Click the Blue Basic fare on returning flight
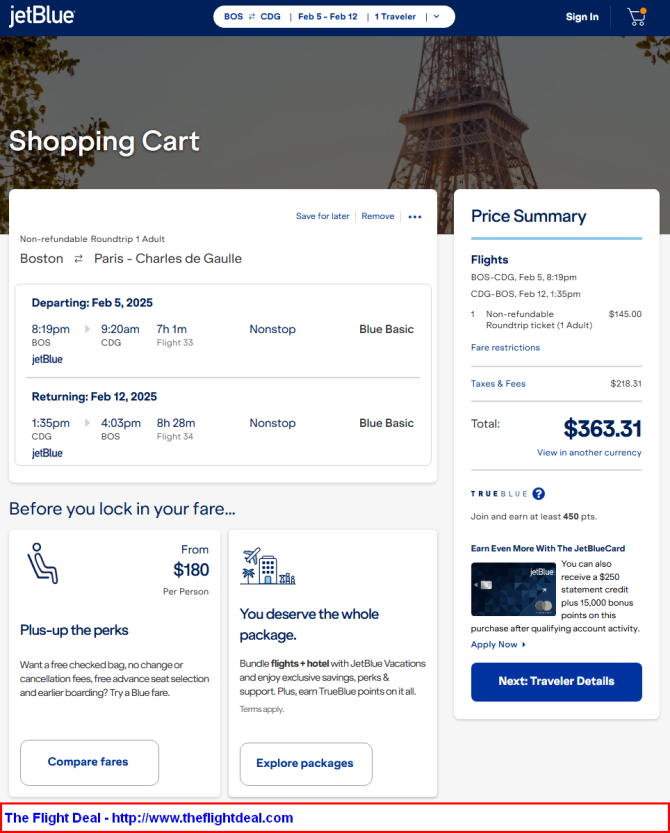The height and width of the screenshot is (833, 670). click(386, 423)
